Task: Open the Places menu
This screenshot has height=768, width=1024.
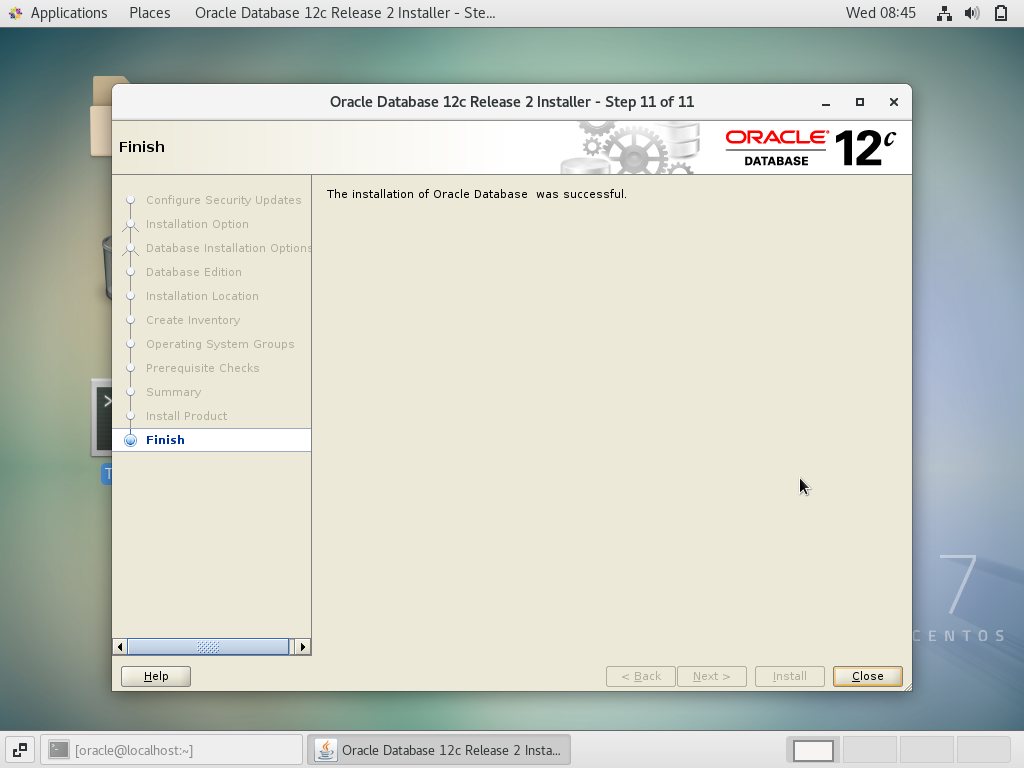Action: point(150,13)
